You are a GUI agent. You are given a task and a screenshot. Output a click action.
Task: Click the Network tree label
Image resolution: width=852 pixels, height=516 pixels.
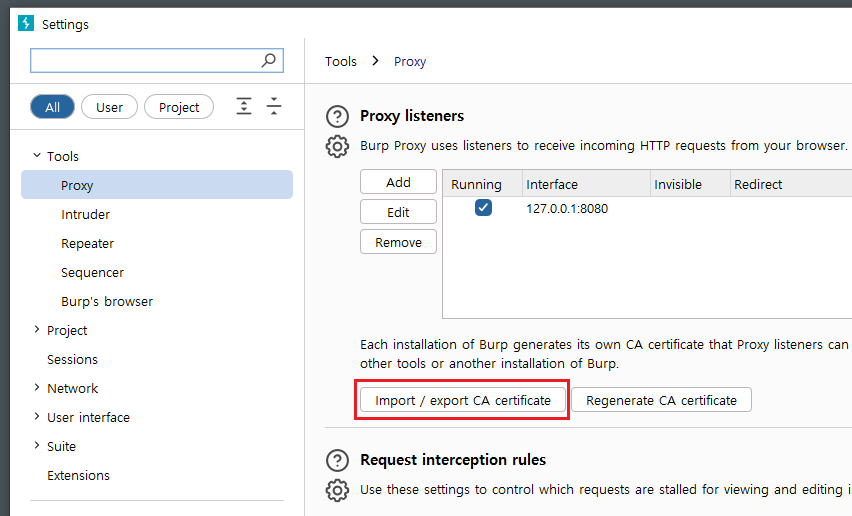(x=72, y=388)
